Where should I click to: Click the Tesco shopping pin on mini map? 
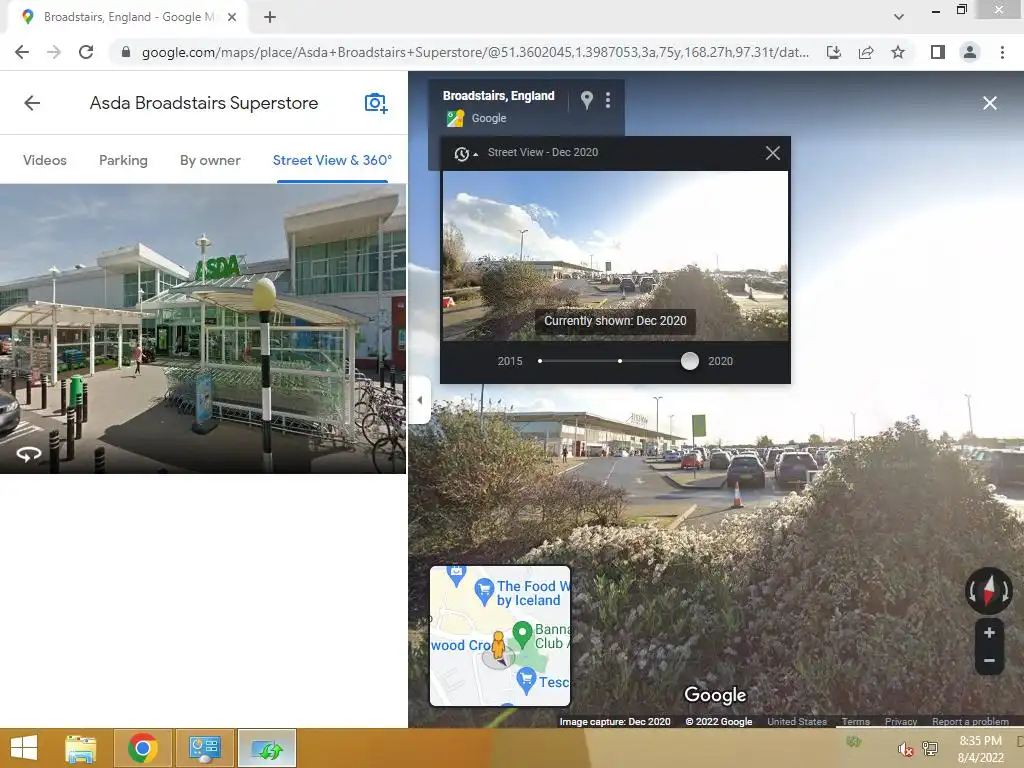[526, 680]
